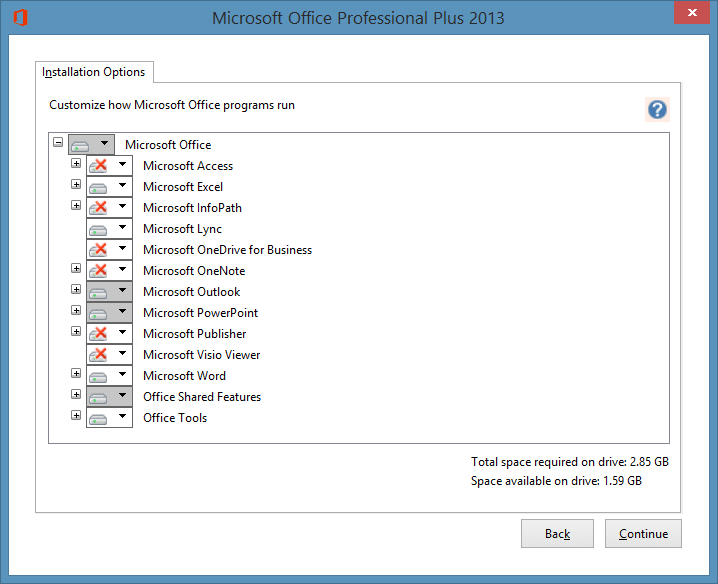Click the Continue button

click(x=643, y=534)
